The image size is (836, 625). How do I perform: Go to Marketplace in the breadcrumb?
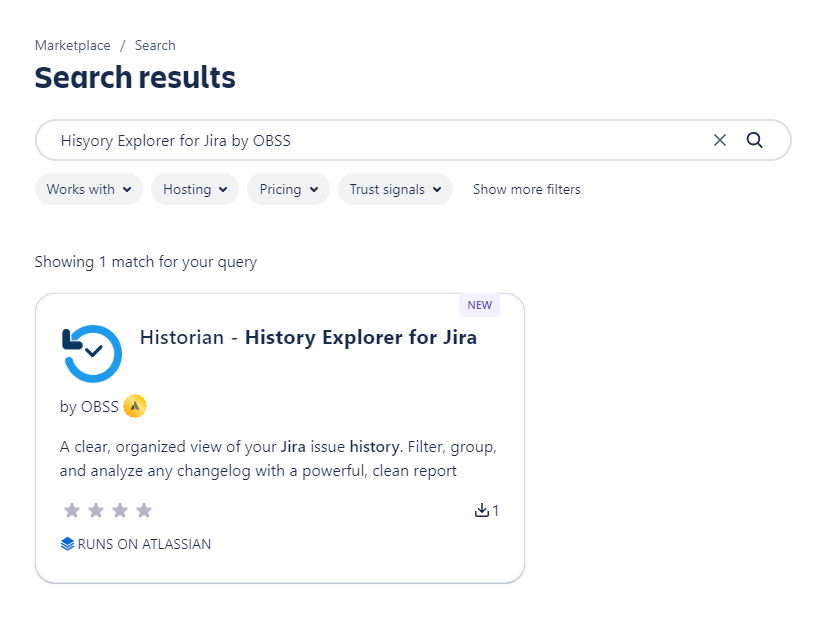click(73, 45)
